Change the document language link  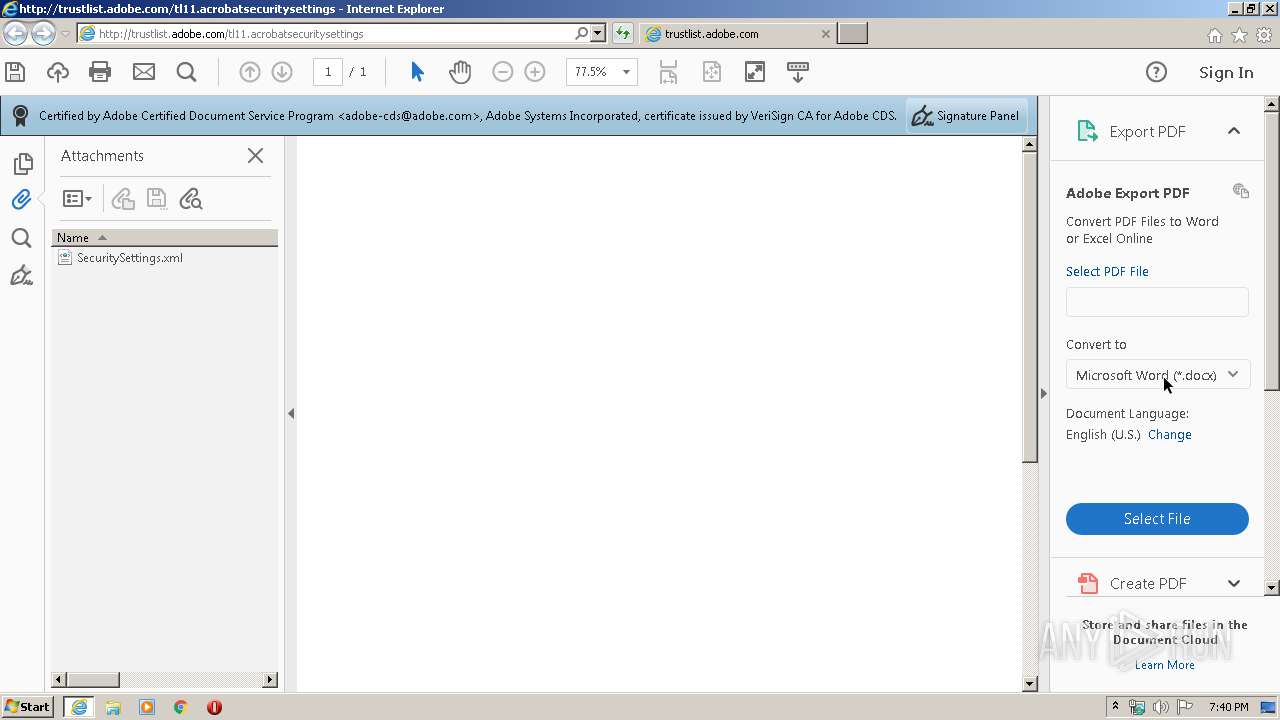click(1169, 434)
